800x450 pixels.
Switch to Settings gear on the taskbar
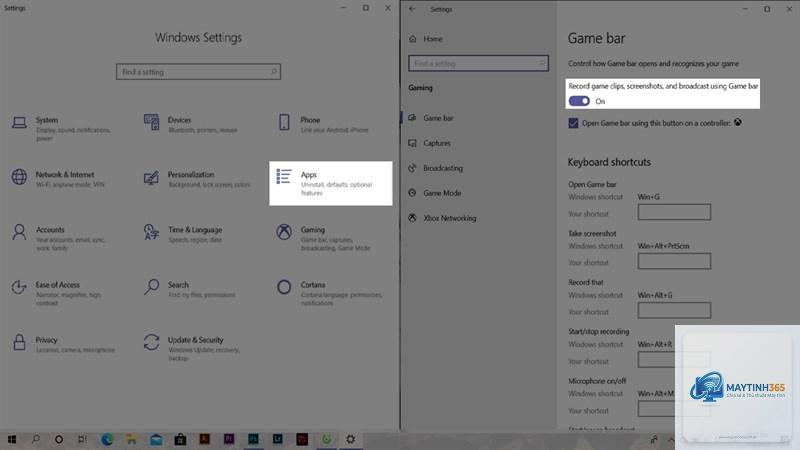pos(351,439)
